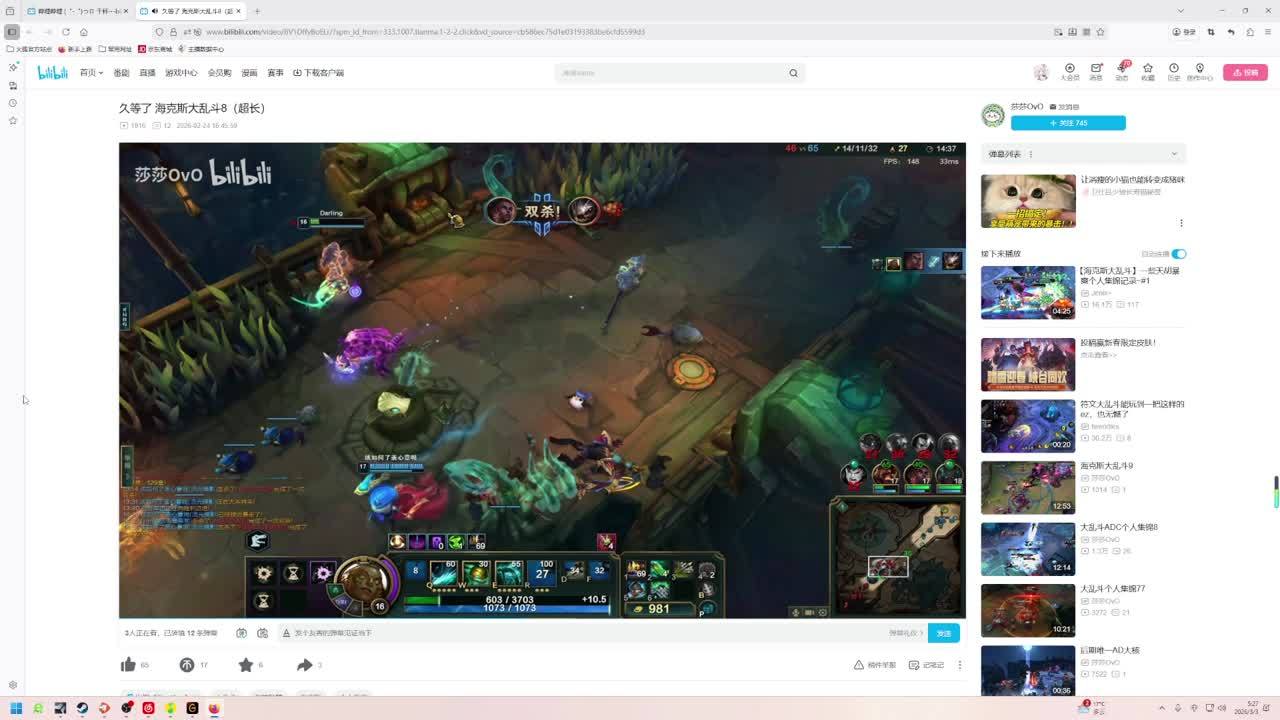The image size is (1280, 720).
Task: Toggle the 自动连播 autoplay switch
Action: tap(1179, 254)
